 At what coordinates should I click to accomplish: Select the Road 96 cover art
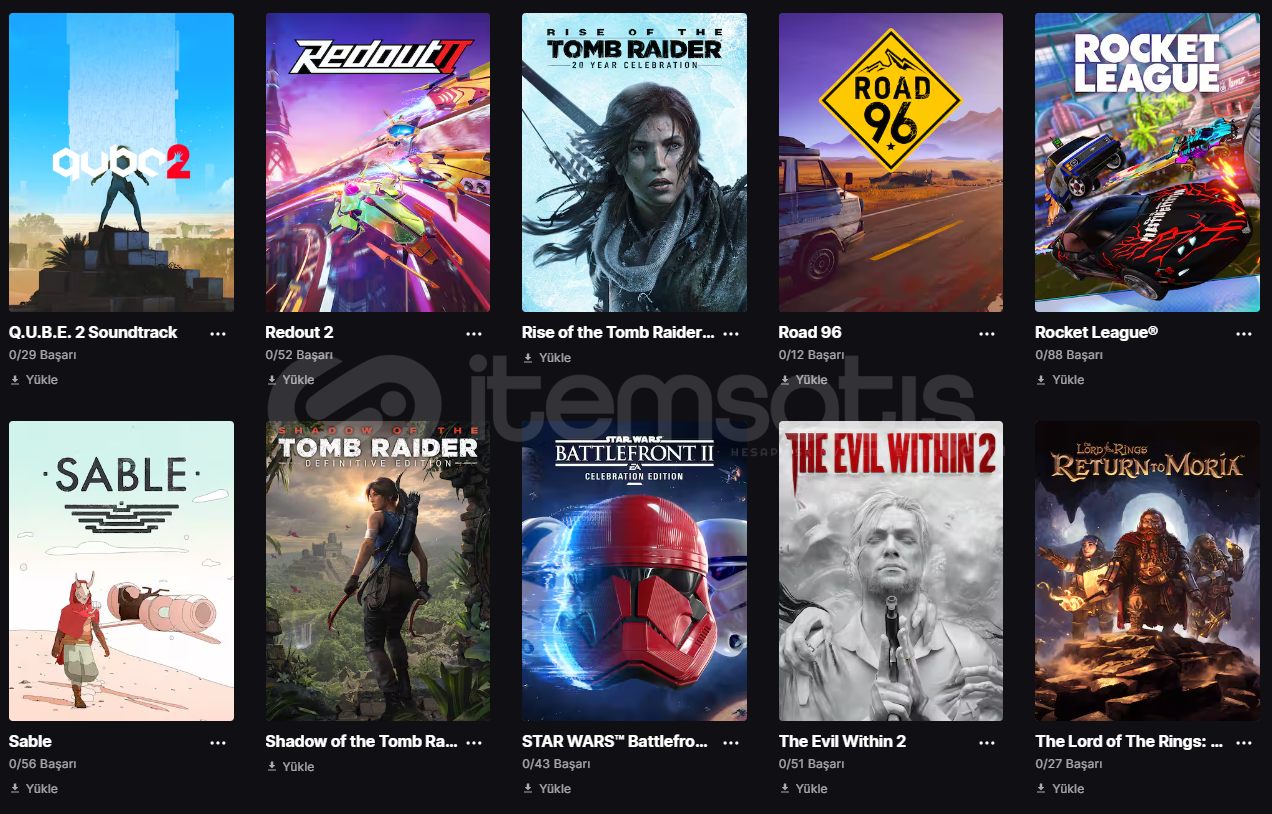pyautogui.click(x=891, y=162)
